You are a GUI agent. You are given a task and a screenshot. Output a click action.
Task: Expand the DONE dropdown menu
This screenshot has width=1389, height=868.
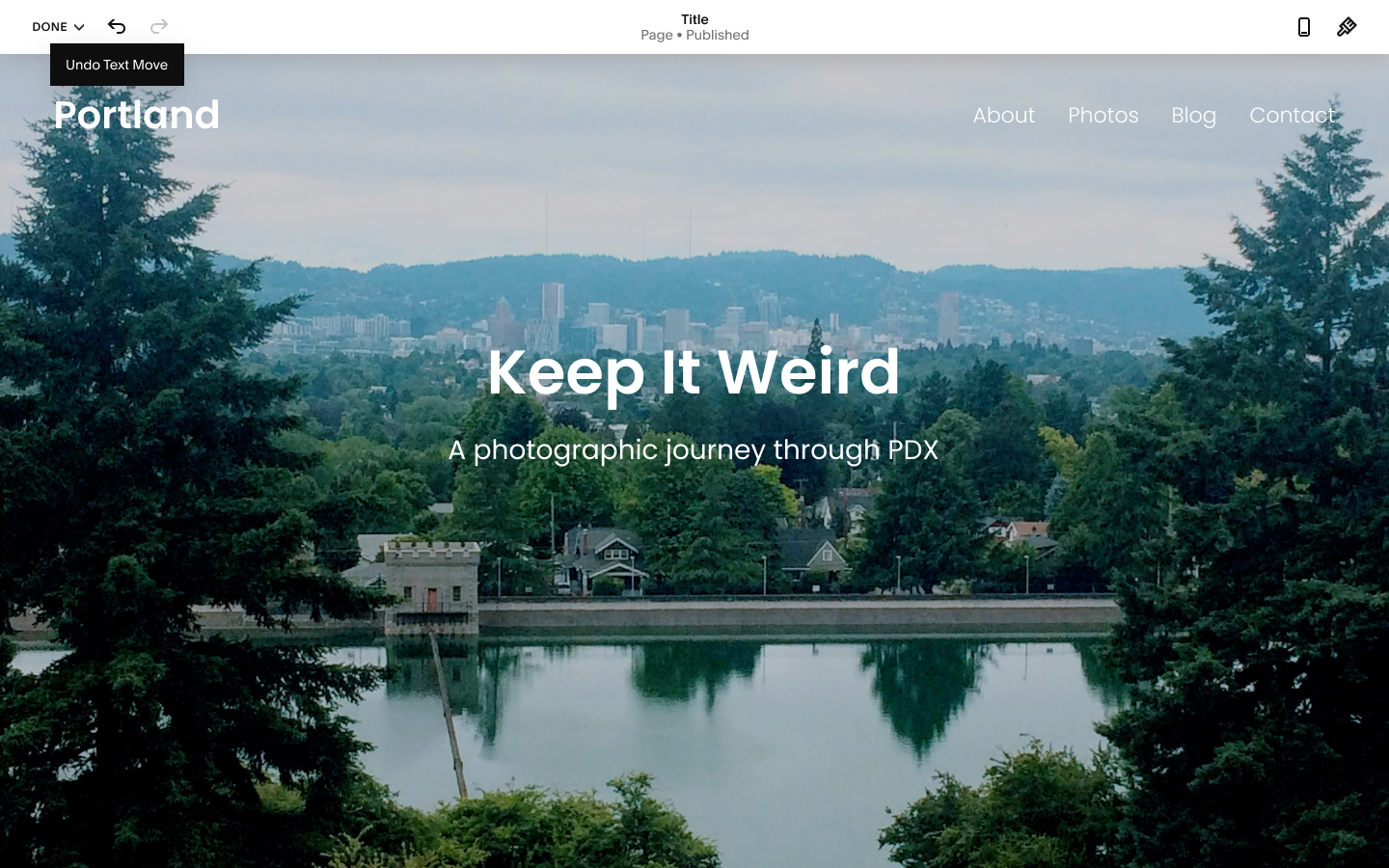click(58, 27)
